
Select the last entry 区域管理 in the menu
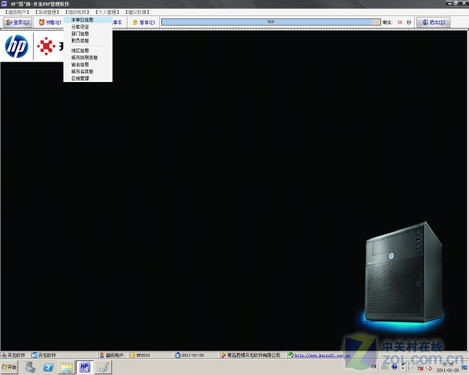click(x=80, y=78)
